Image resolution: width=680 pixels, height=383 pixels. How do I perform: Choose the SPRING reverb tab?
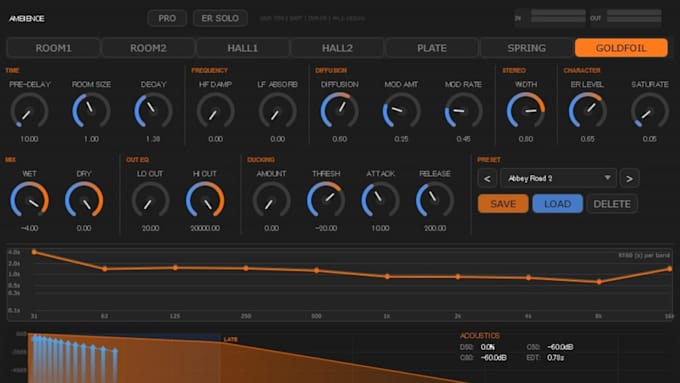(526, 48)
